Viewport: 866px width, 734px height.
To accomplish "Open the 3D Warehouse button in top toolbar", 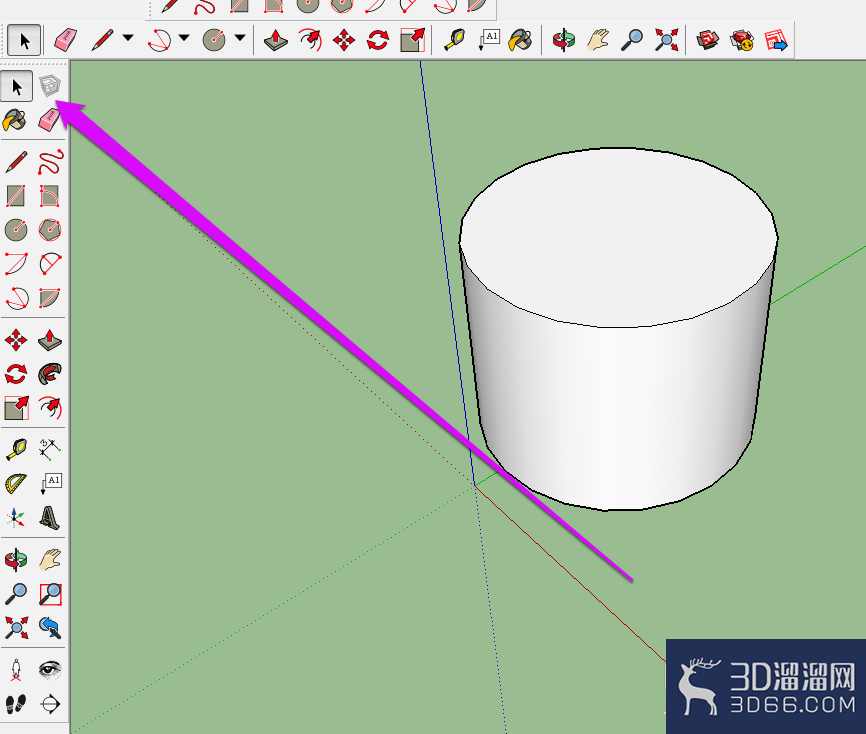I will click(x=707, y=40).
